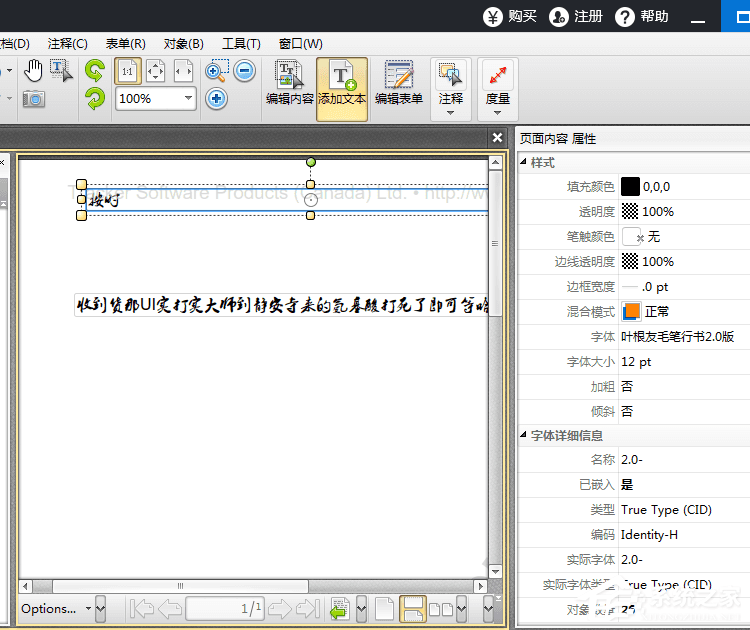The width and height of the screenshot is (750, 630).
Task: Choose the Select Text tool
Action: [x=61, y=70]
